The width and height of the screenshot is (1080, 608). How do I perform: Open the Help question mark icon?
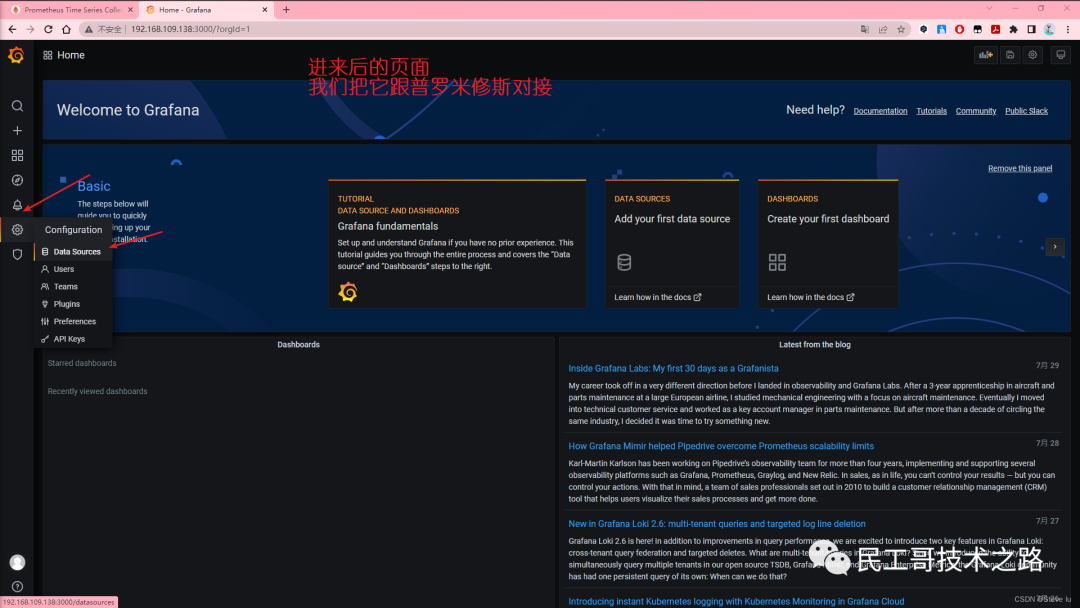[x=17, y=587]
